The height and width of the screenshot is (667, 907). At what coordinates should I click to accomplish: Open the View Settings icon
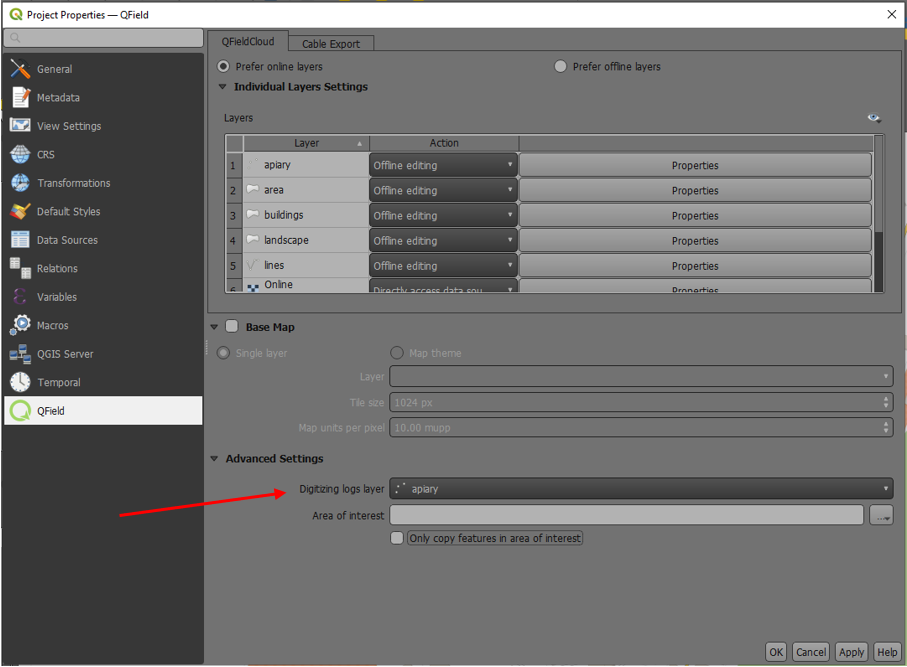[x=20, y=126]
